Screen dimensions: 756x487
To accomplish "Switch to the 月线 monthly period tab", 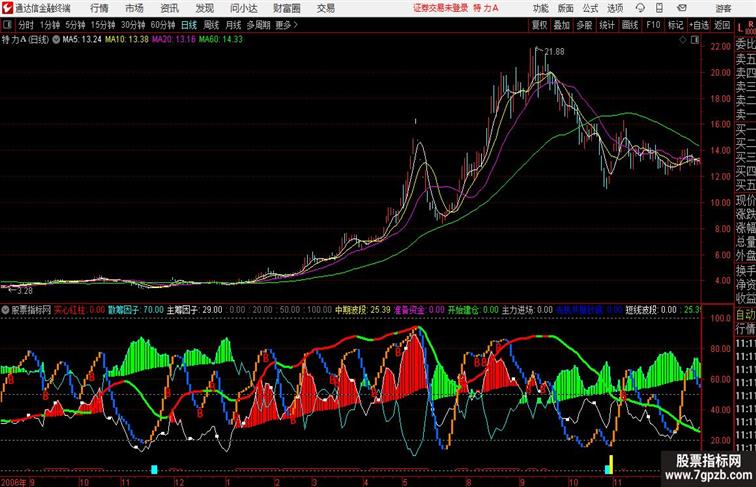I will (x=233, y=25).
